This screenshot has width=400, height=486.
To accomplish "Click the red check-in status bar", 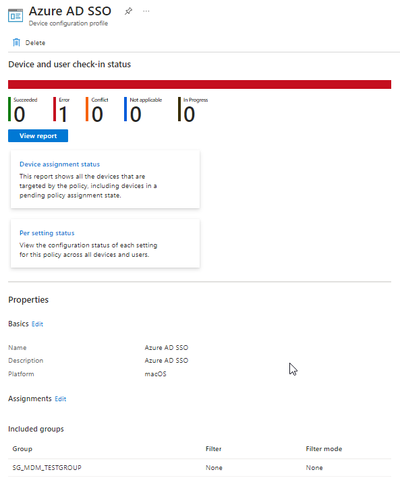I will (199, 84).
